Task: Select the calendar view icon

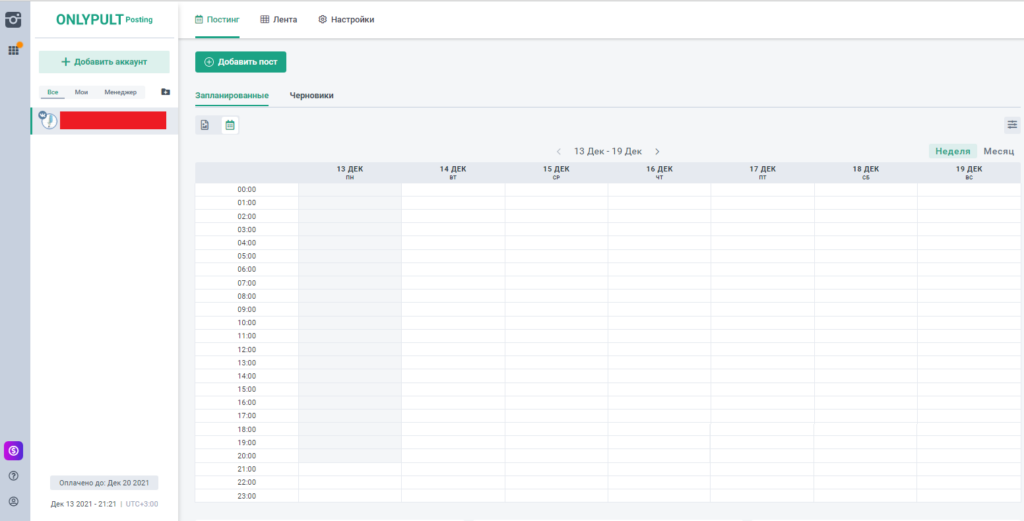Action: (x=230, y=125)
